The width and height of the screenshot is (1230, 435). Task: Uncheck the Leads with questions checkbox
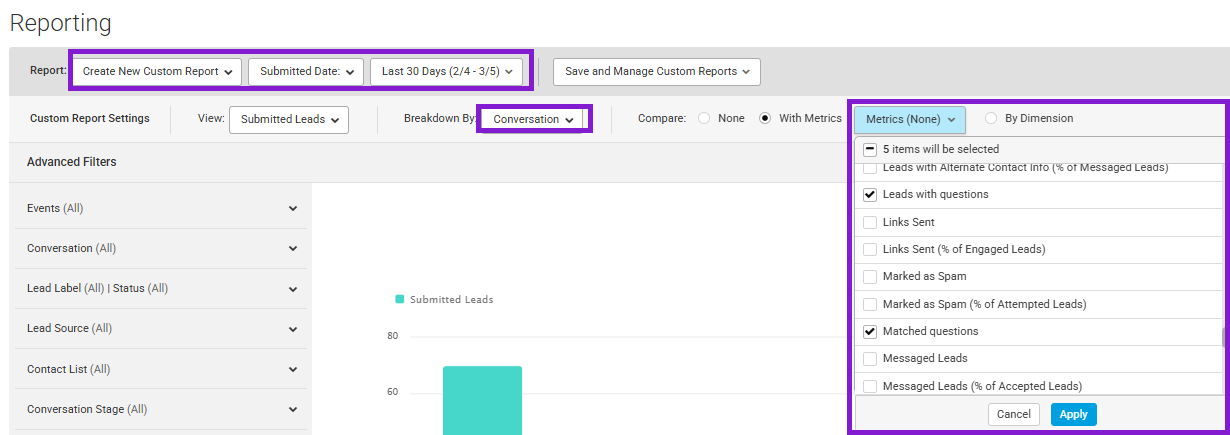[870, 195]
